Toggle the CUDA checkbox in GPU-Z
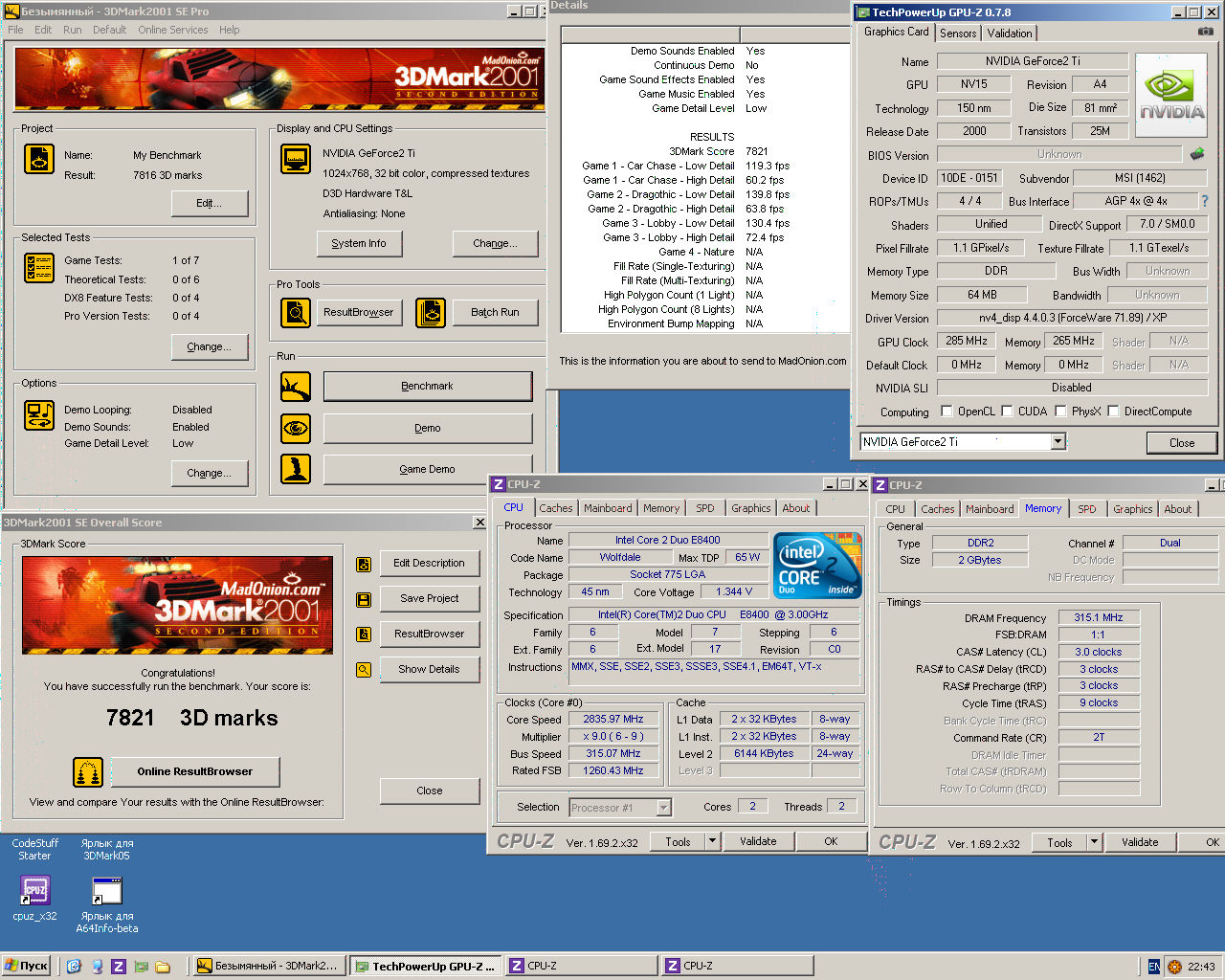The height and width of the screenshot is (980, 1225). click(x=1008, y=412)
